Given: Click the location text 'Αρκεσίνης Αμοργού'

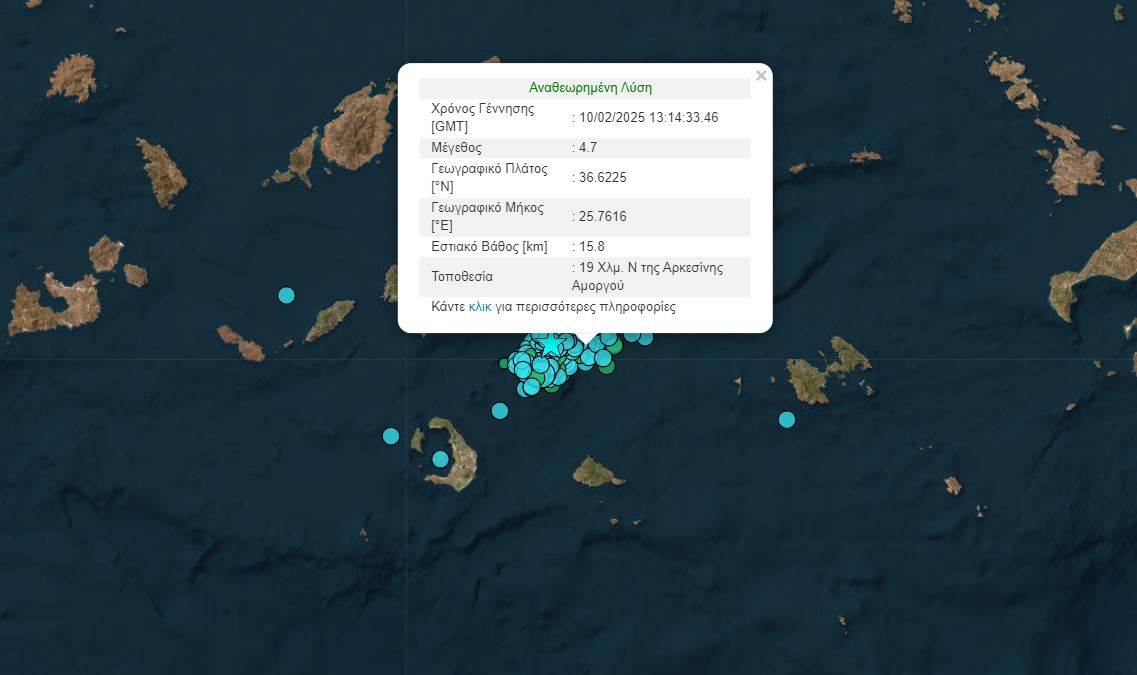Looking at the screenshot, I should pyautogui.click(x=651, y=277).
